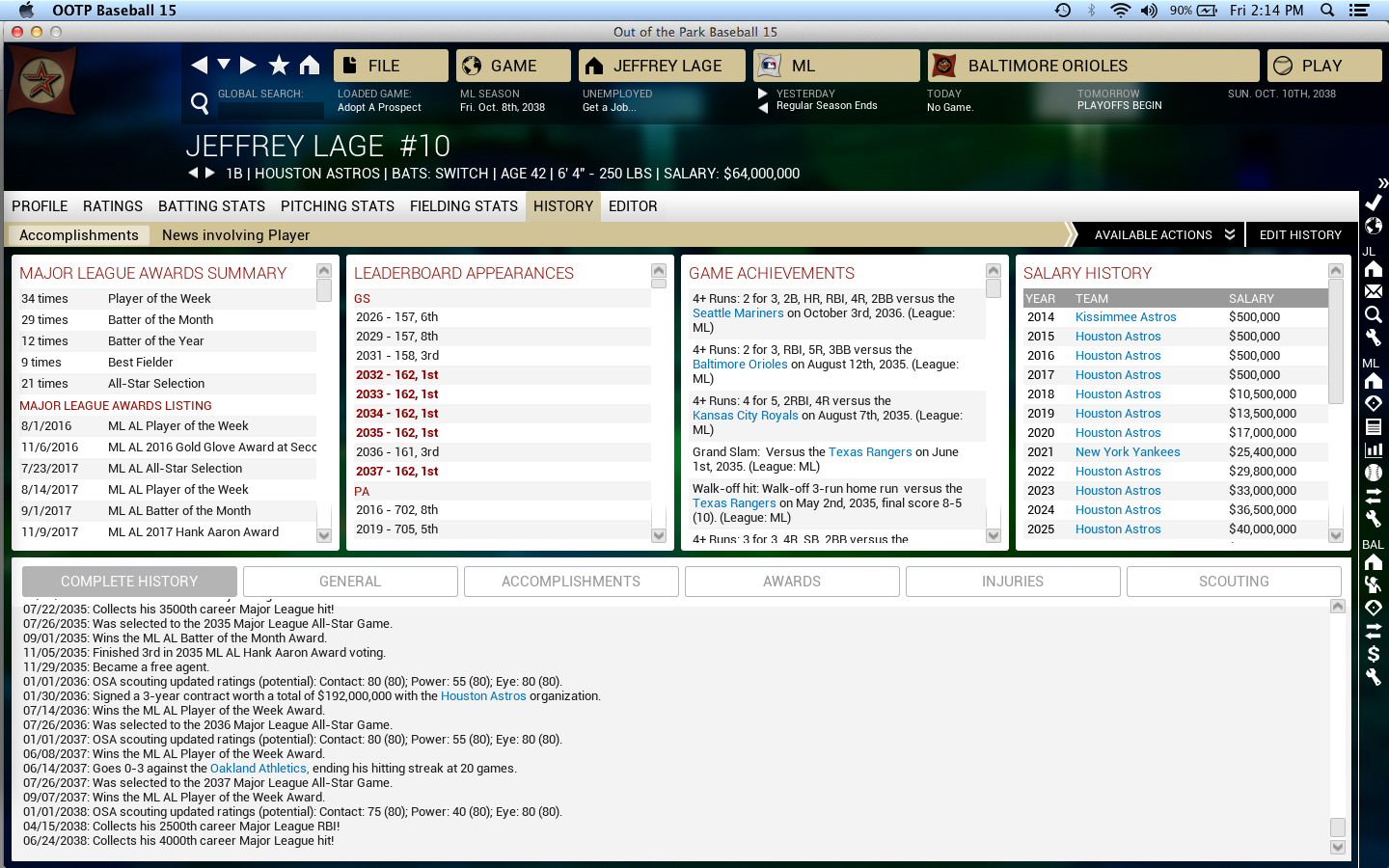
Task: Filter history by ACCOMPLISHMENTS
Action: [571, 582]
